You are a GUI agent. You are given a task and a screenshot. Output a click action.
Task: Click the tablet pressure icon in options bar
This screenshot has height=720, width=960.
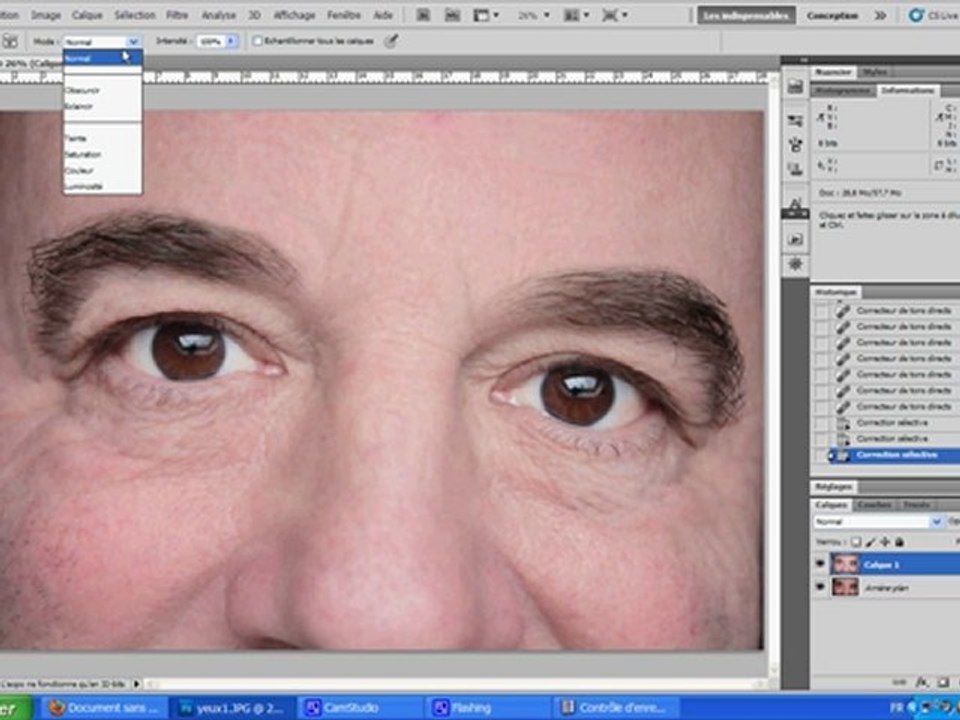coord(391,41)
